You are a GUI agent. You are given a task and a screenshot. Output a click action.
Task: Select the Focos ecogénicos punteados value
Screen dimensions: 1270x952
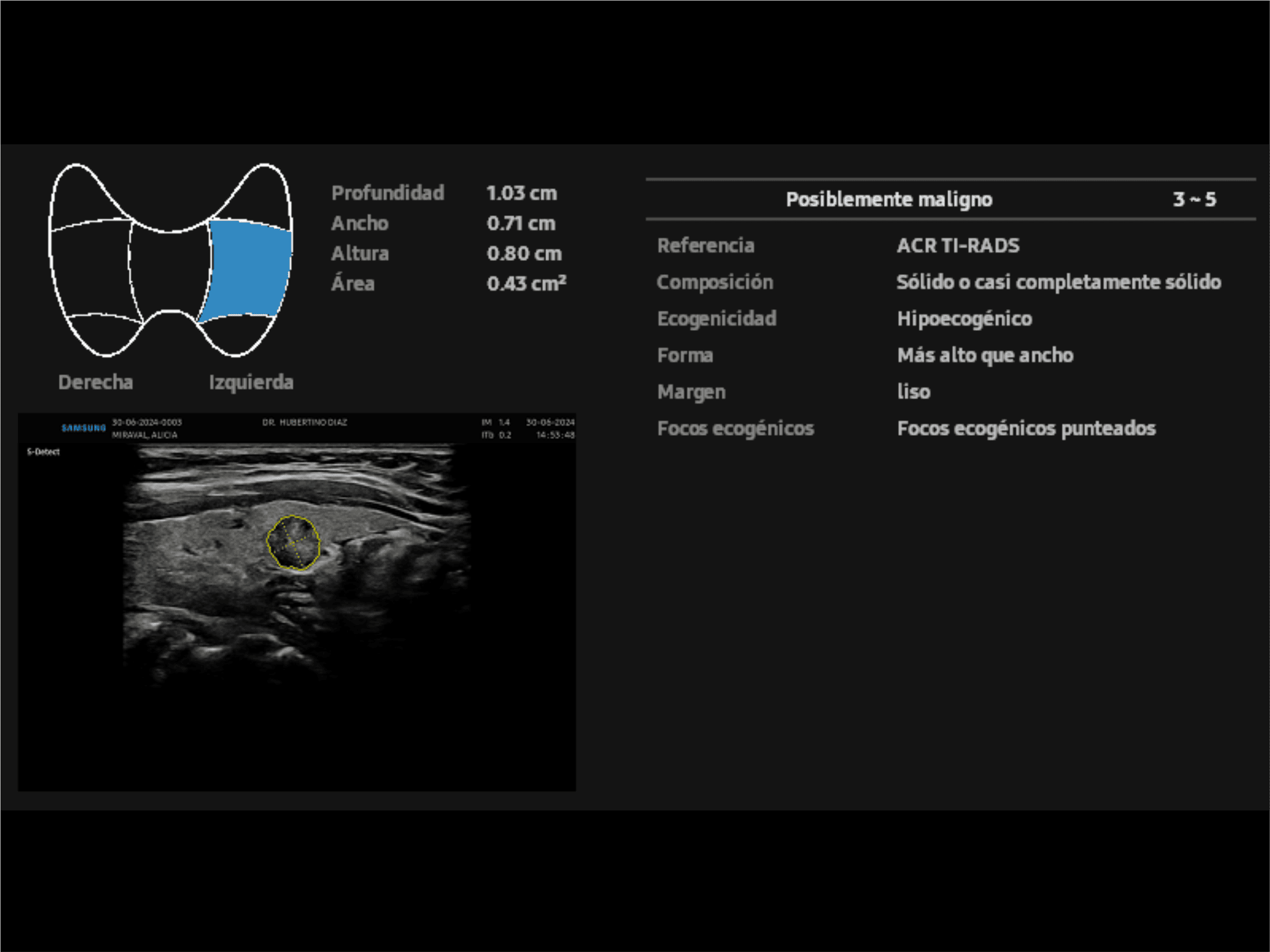point(1026,429)
